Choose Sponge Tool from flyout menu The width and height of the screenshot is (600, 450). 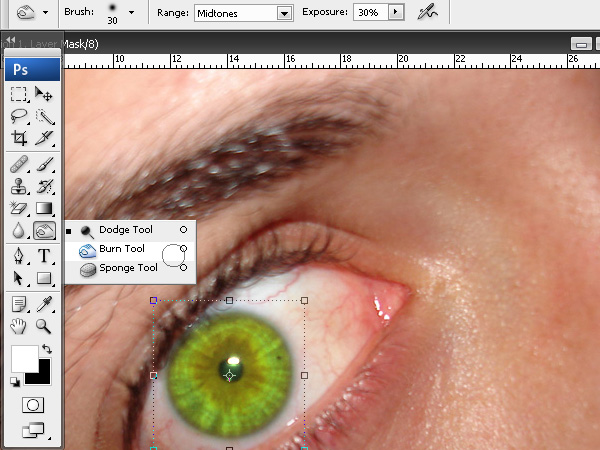130,268
